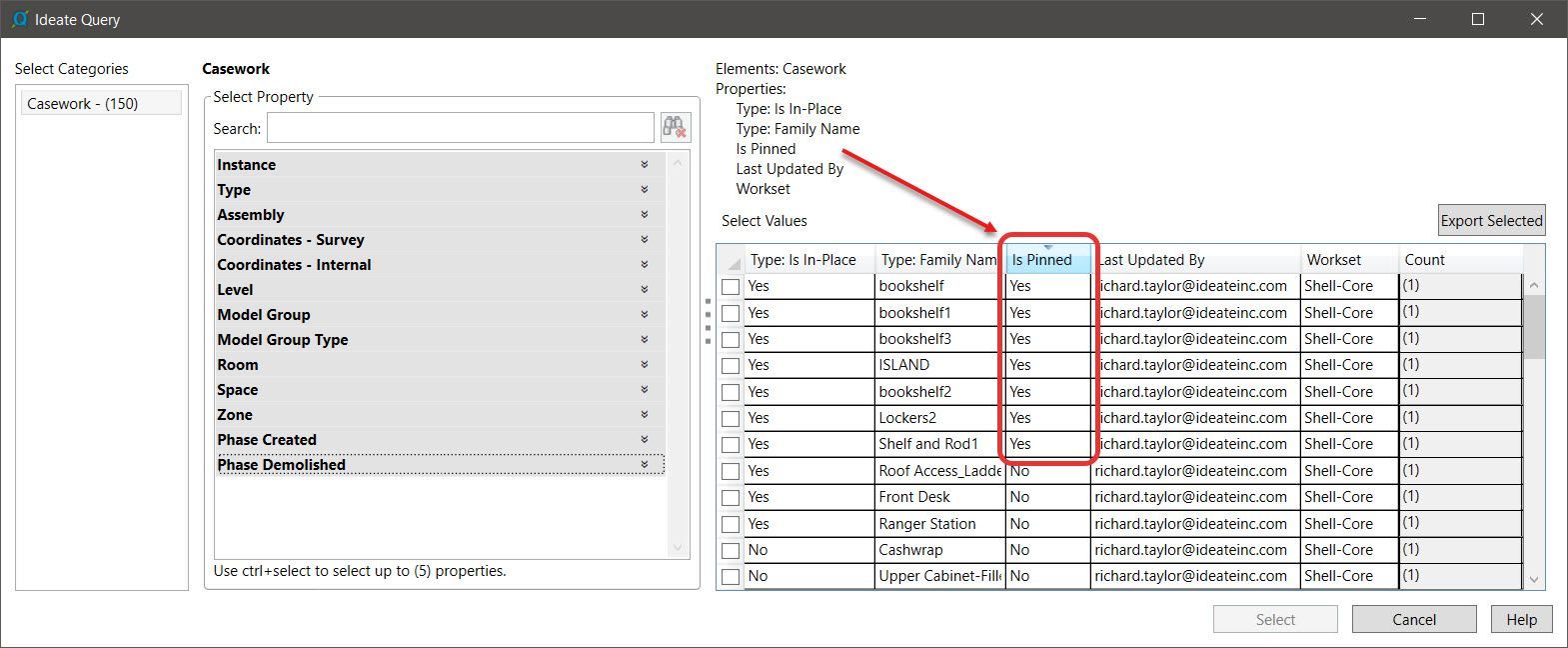Click the Ranger Station family name cell
Image resolution: width=1568 pixels, height=648 pixels.
[939, 524]
